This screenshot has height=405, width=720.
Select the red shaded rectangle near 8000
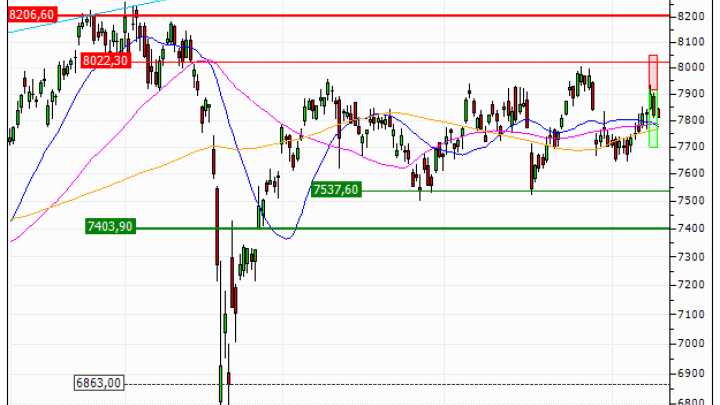653,72
